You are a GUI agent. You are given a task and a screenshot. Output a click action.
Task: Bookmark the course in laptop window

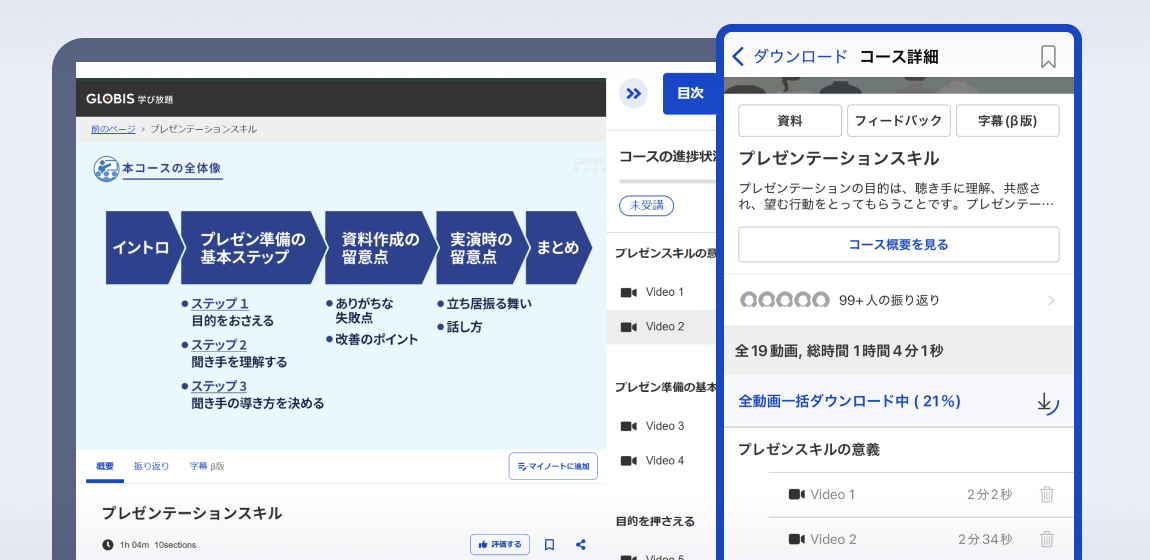(x=549, y=545)
